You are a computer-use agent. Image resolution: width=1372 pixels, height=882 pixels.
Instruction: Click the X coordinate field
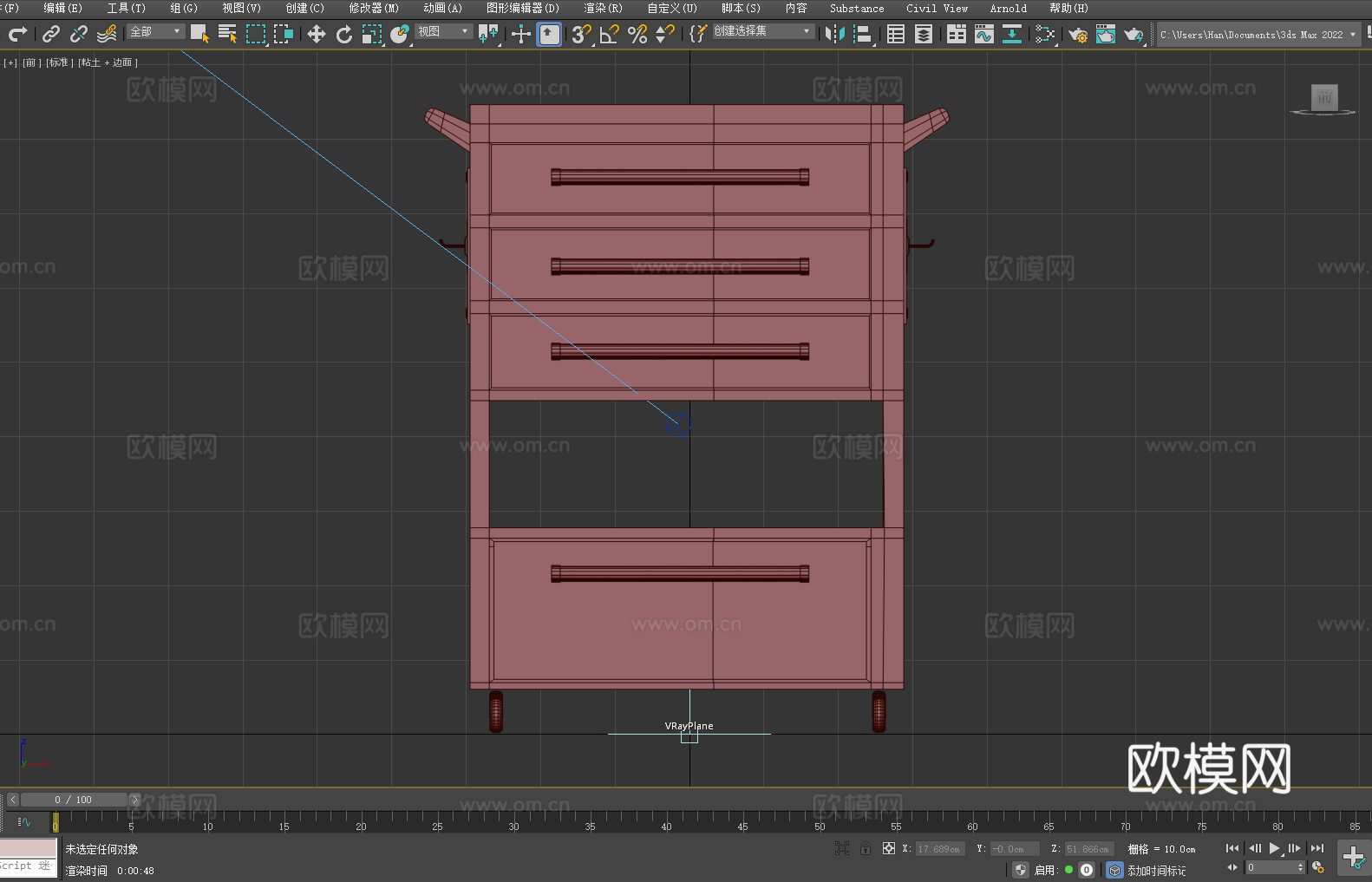click(x=940, y=849)
